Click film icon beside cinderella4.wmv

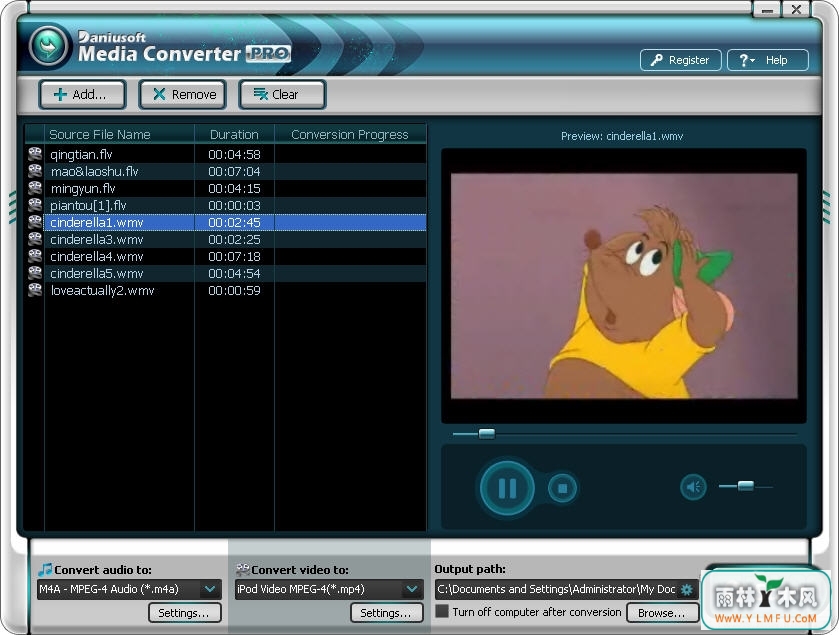[x=35, y=256]
